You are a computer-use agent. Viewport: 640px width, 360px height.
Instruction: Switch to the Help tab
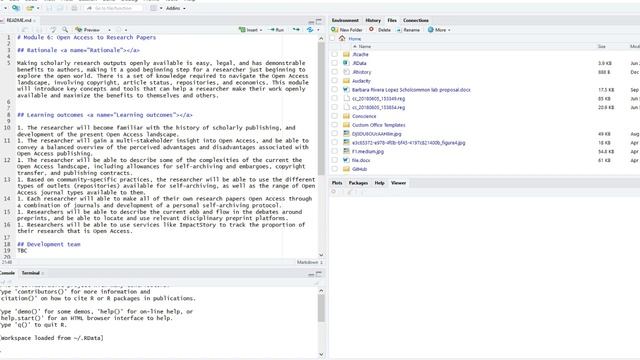tap(379, 183)
